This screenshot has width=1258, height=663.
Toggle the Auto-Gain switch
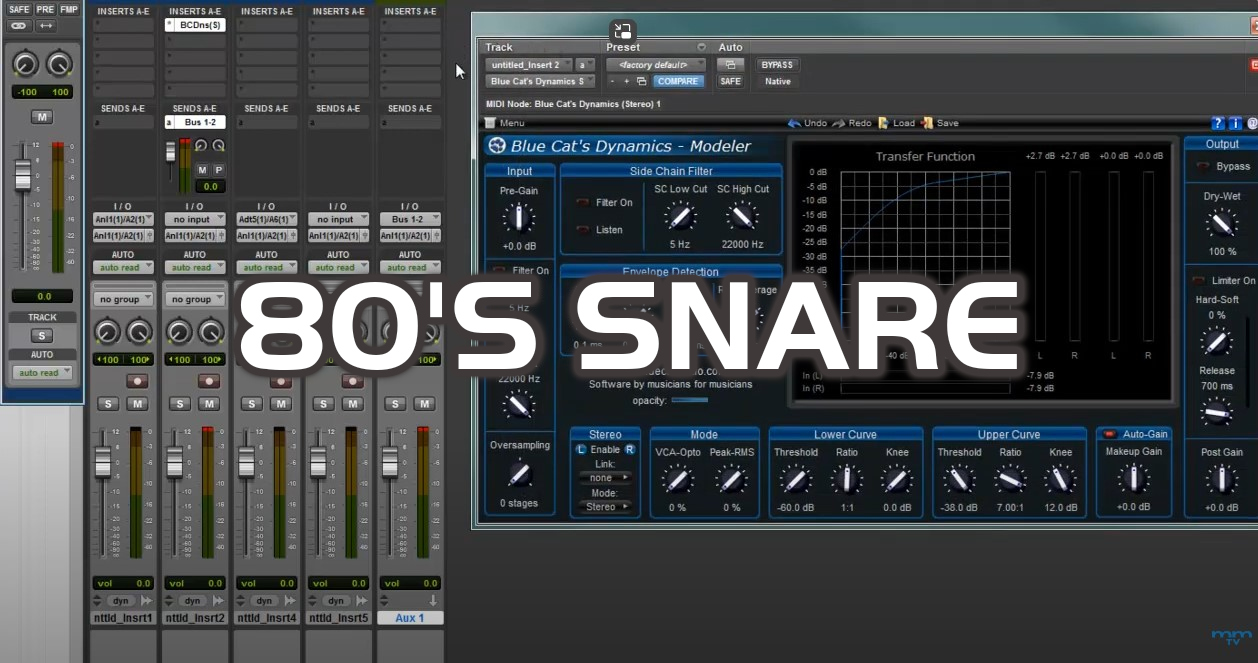coord(1109,435)
